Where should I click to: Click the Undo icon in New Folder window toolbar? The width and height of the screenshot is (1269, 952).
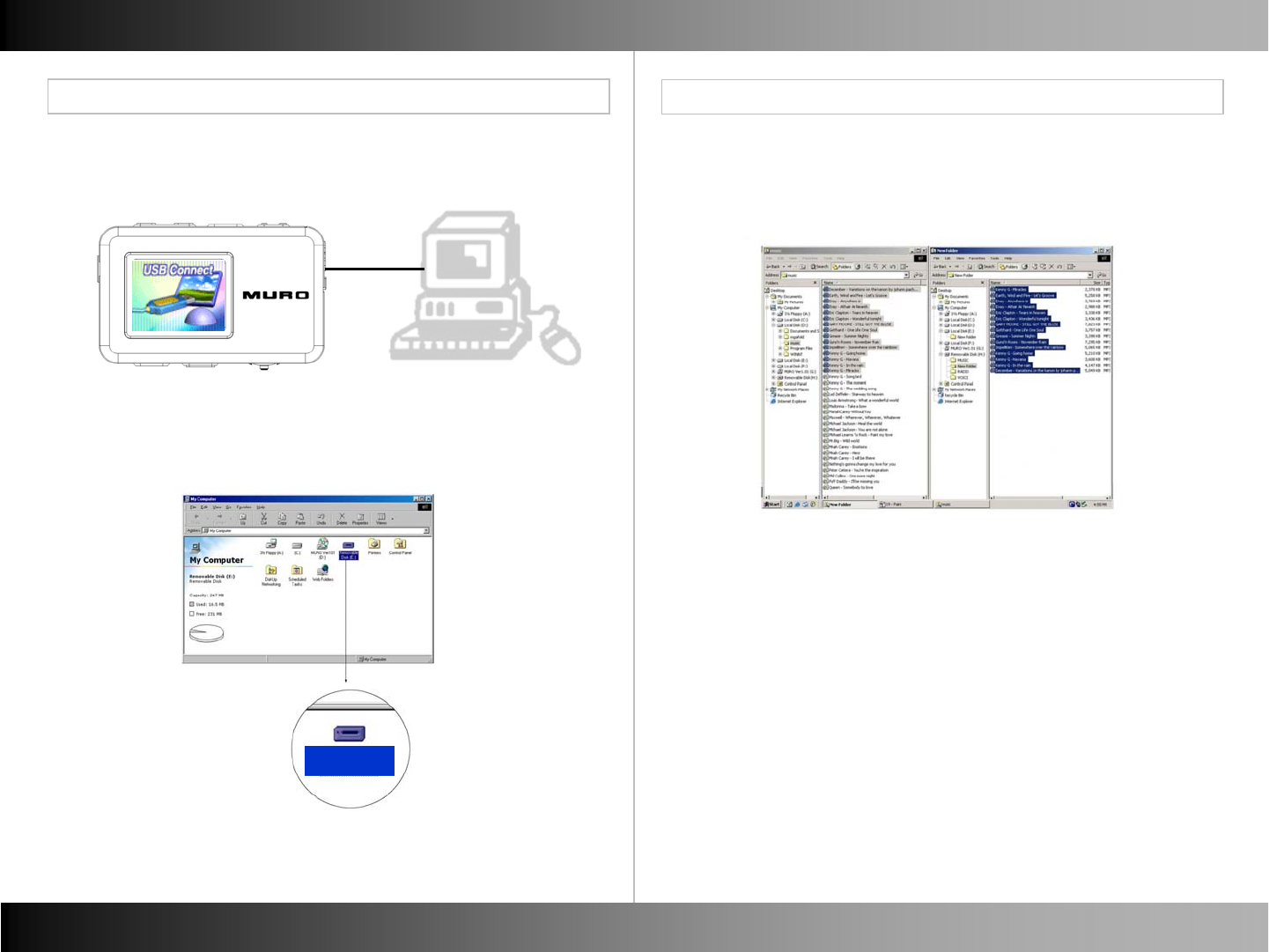[1060, 266]
